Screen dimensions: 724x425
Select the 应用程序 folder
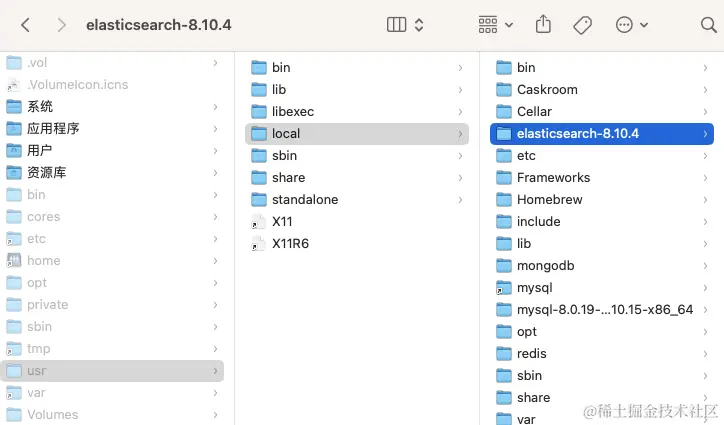pos(53,129)
